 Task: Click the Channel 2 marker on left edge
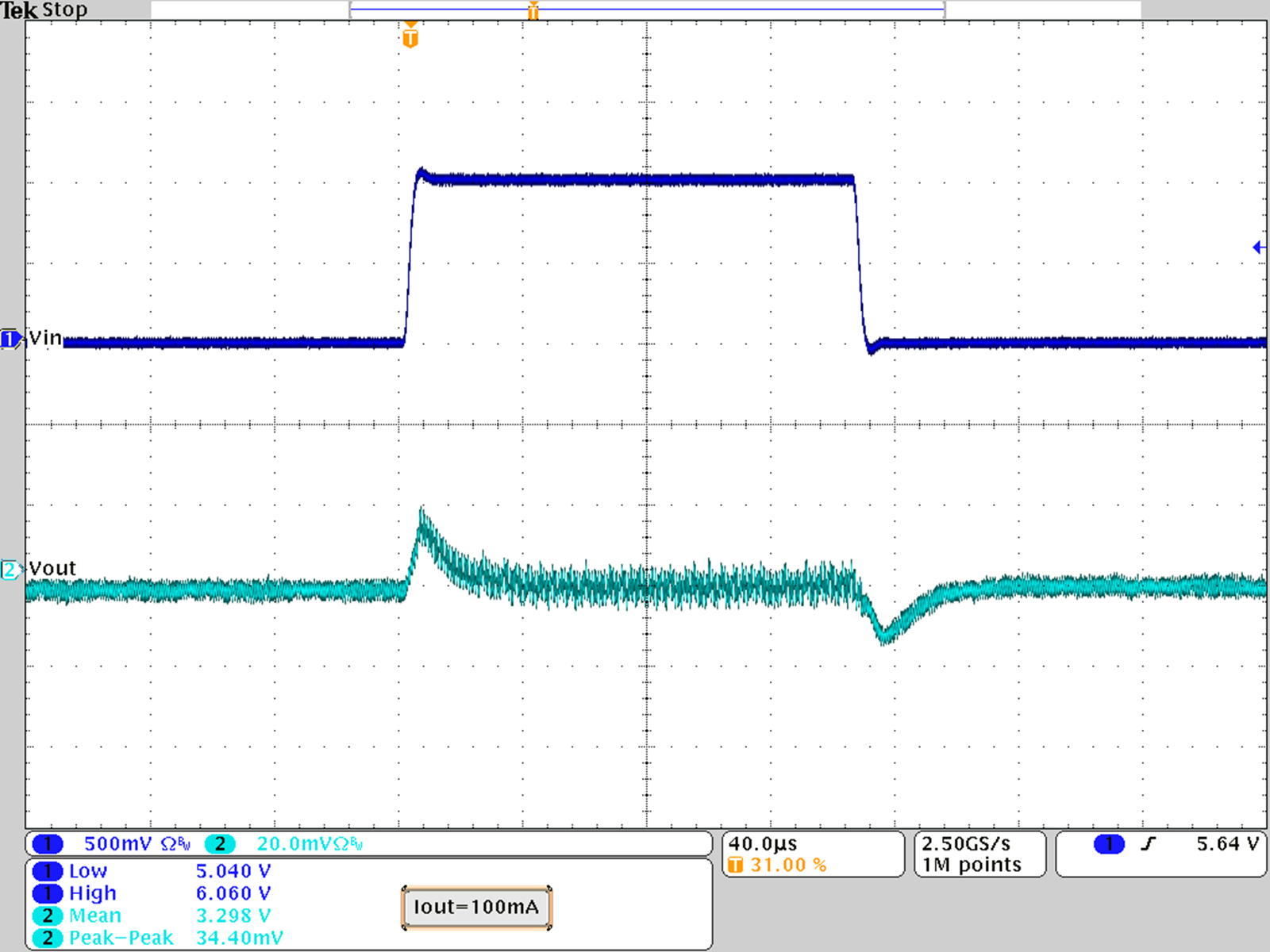[x=10, y=569]
